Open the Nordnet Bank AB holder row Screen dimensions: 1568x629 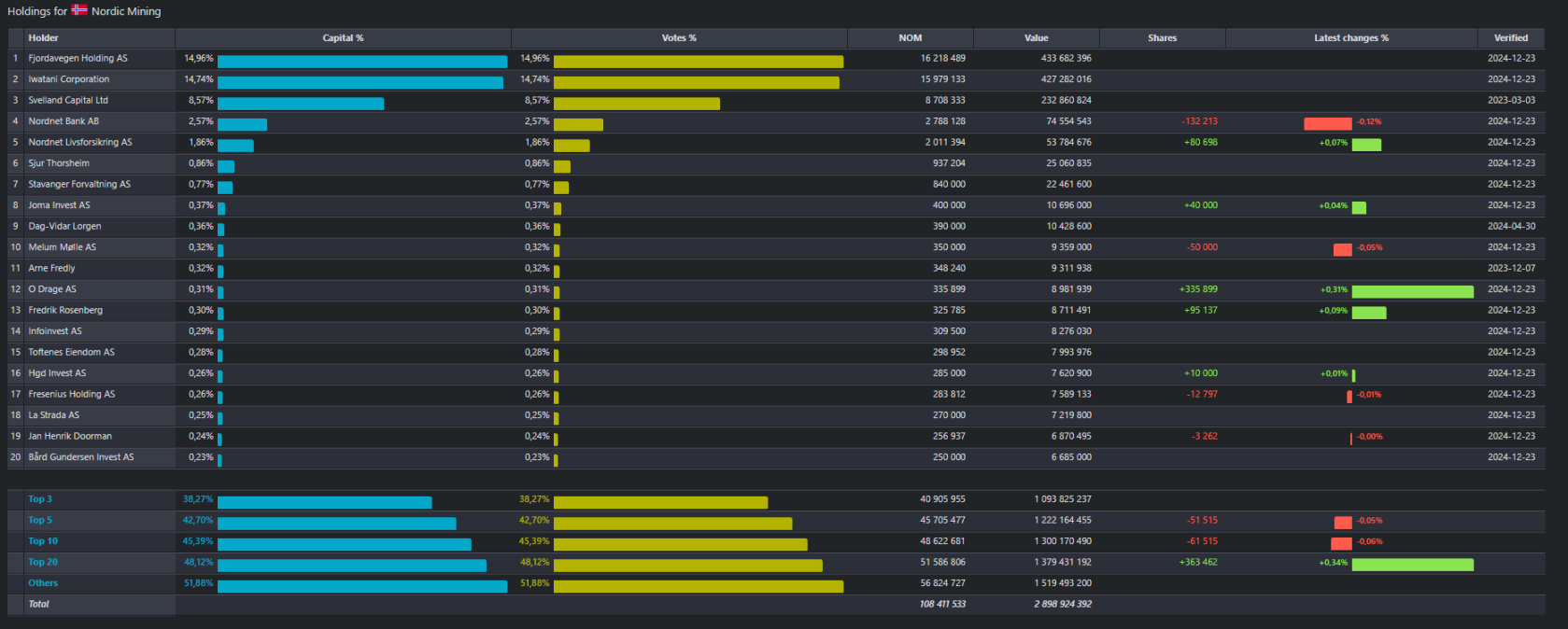click(64, 121)
